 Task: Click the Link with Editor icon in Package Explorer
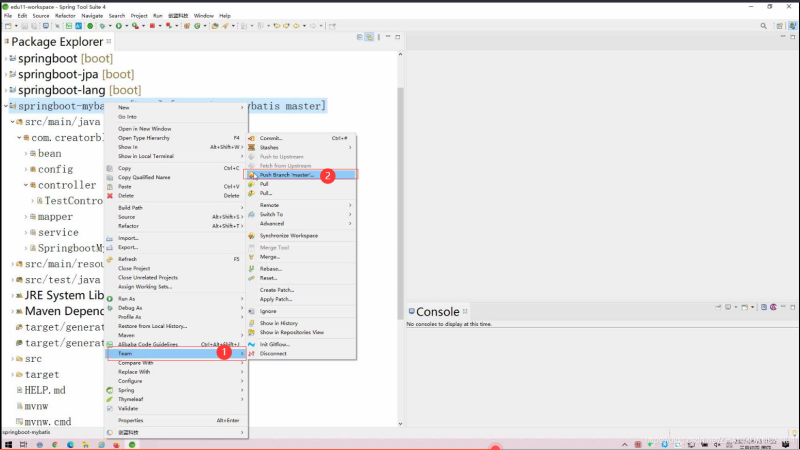[370, 37]
